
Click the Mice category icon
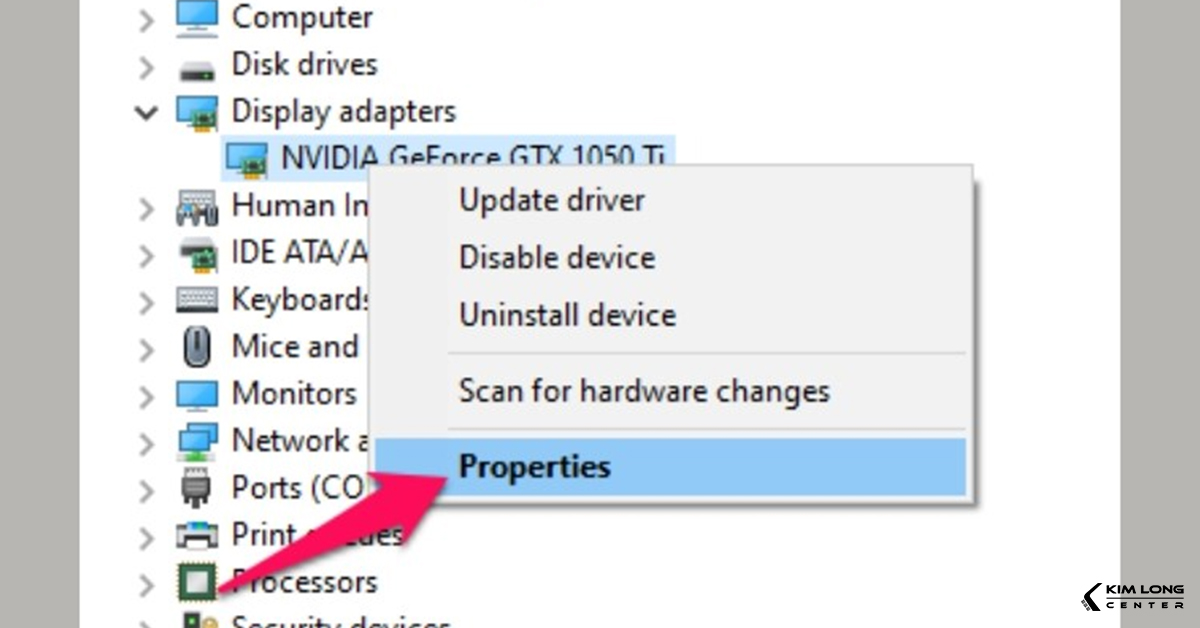pos(197,347)
